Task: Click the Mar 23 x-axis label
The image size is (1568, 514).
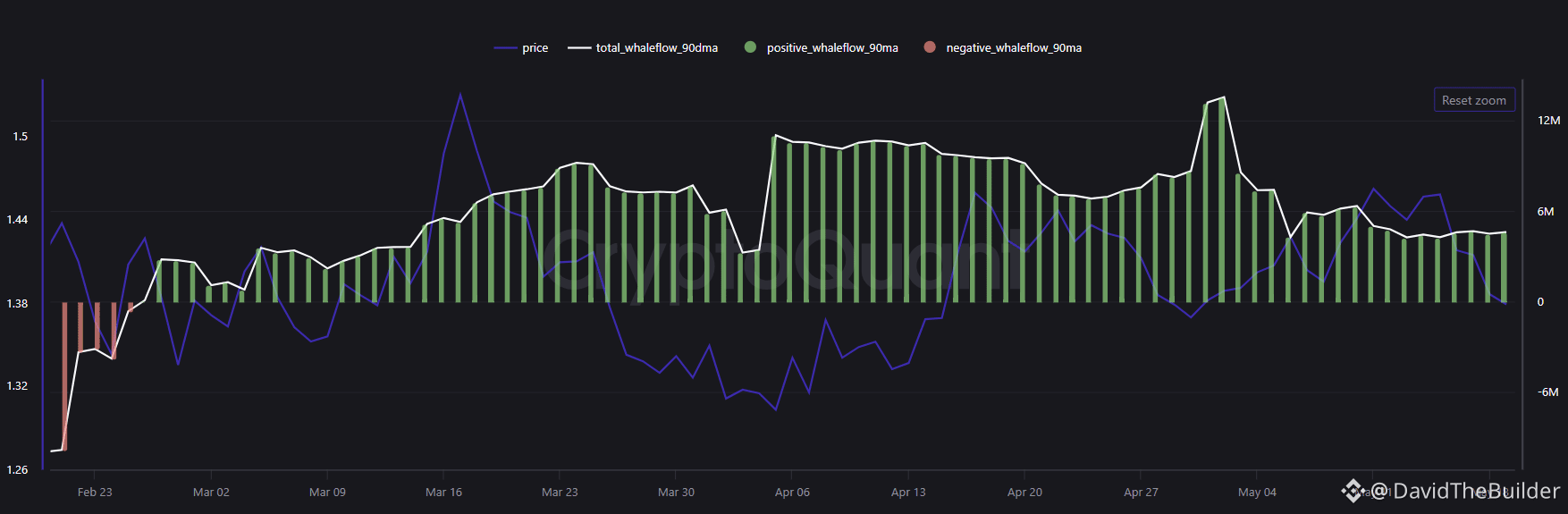Action: click(x=560, y=493)
